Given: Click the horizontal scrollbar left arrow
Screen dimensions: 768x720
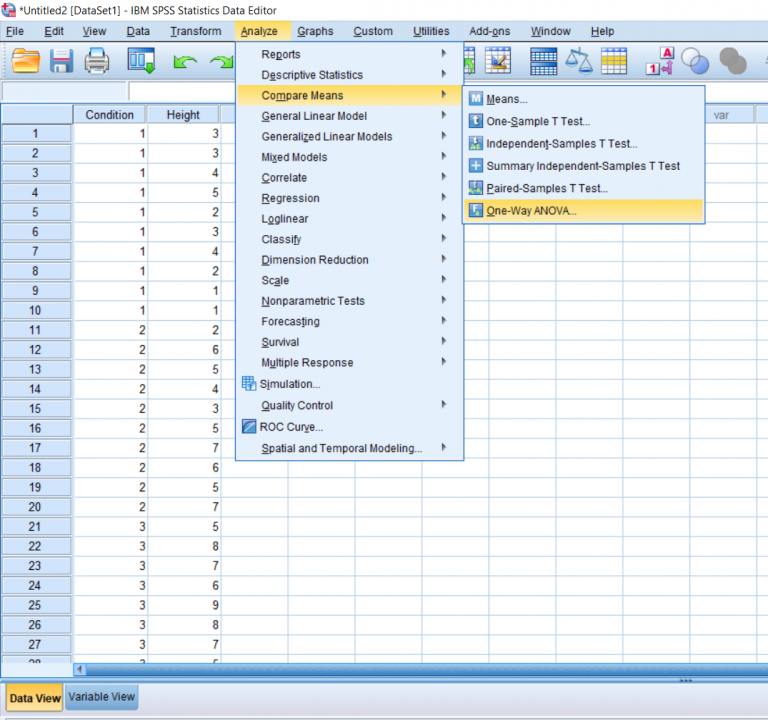Looking at the screenshot, I should (79, 669).
